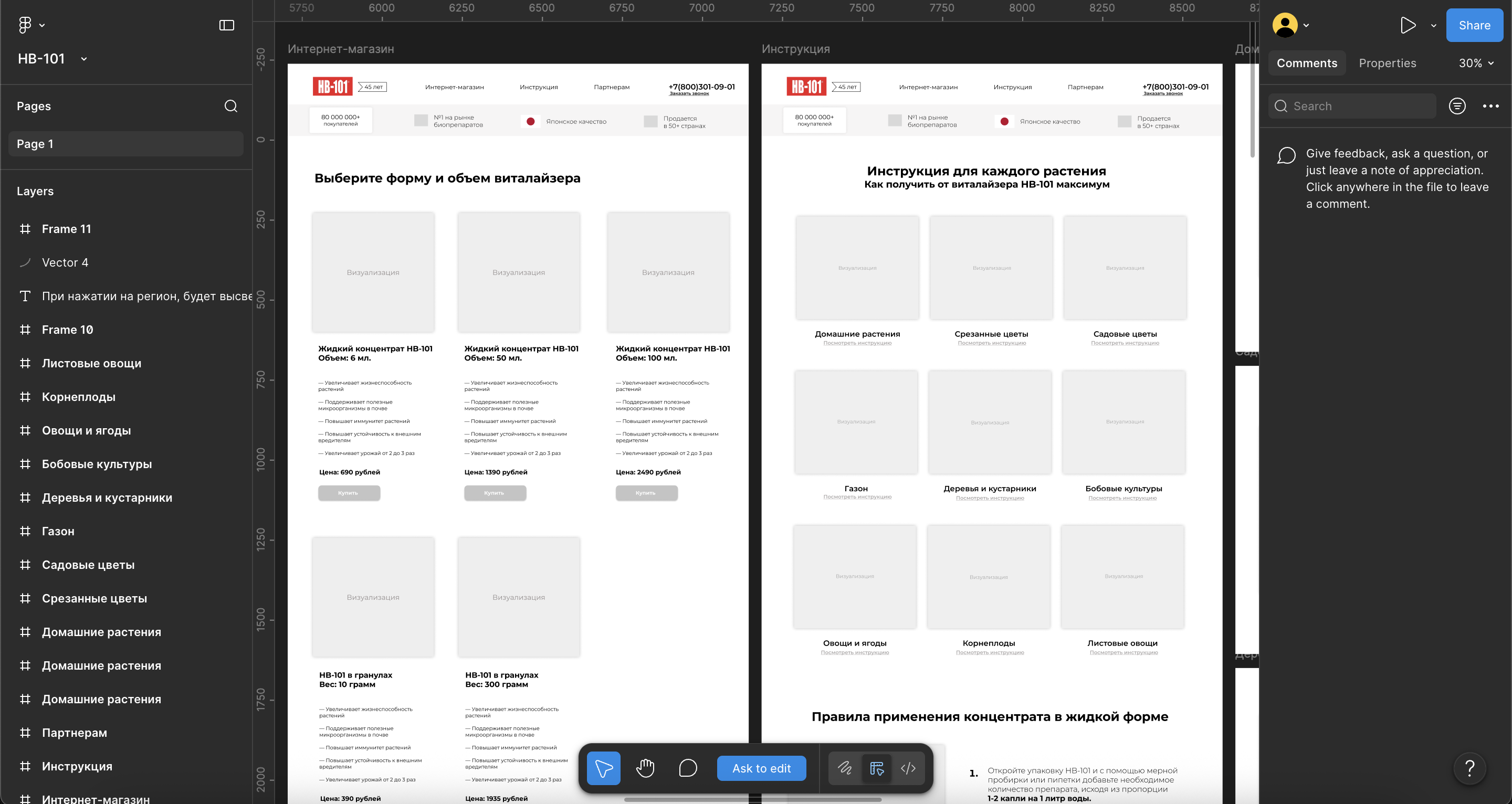Click the Pages section heading
Image resolution: width=1512 pixels, height=804 pixels.
coord(34,106)
